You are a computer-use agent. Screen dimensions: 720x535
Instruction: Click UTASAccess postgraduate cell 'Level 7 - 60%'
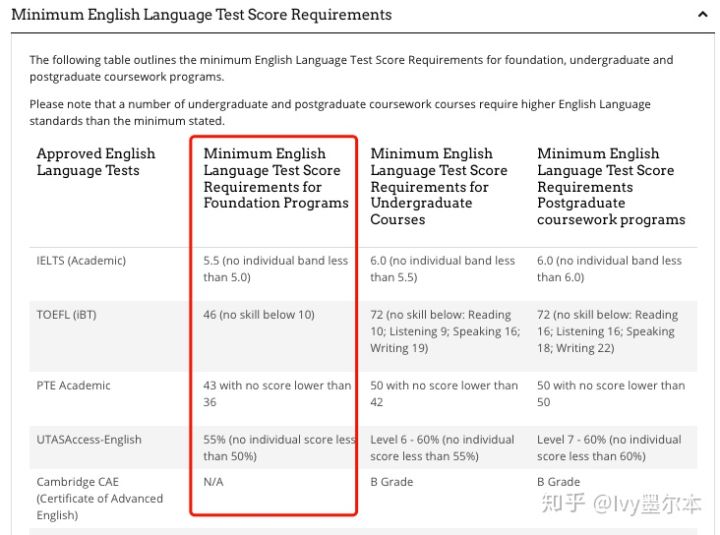(609, 448)
